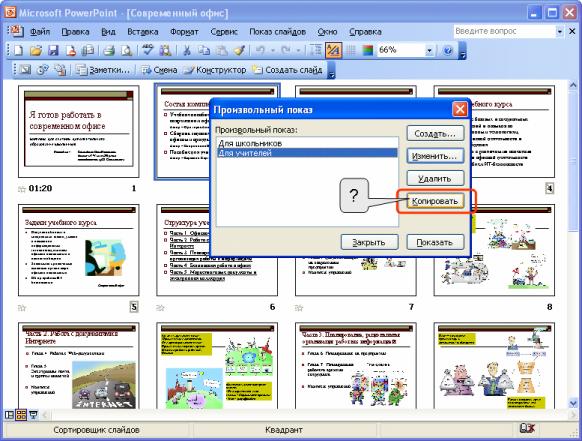
Task: Open the Файл menu
Action: click(x=40, y=32)
